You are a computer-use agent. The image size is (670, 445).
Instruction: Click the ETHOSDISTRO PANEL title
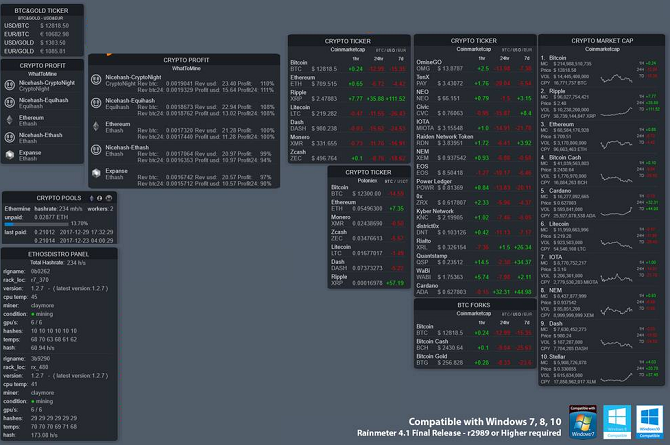(x=59, y=254)
